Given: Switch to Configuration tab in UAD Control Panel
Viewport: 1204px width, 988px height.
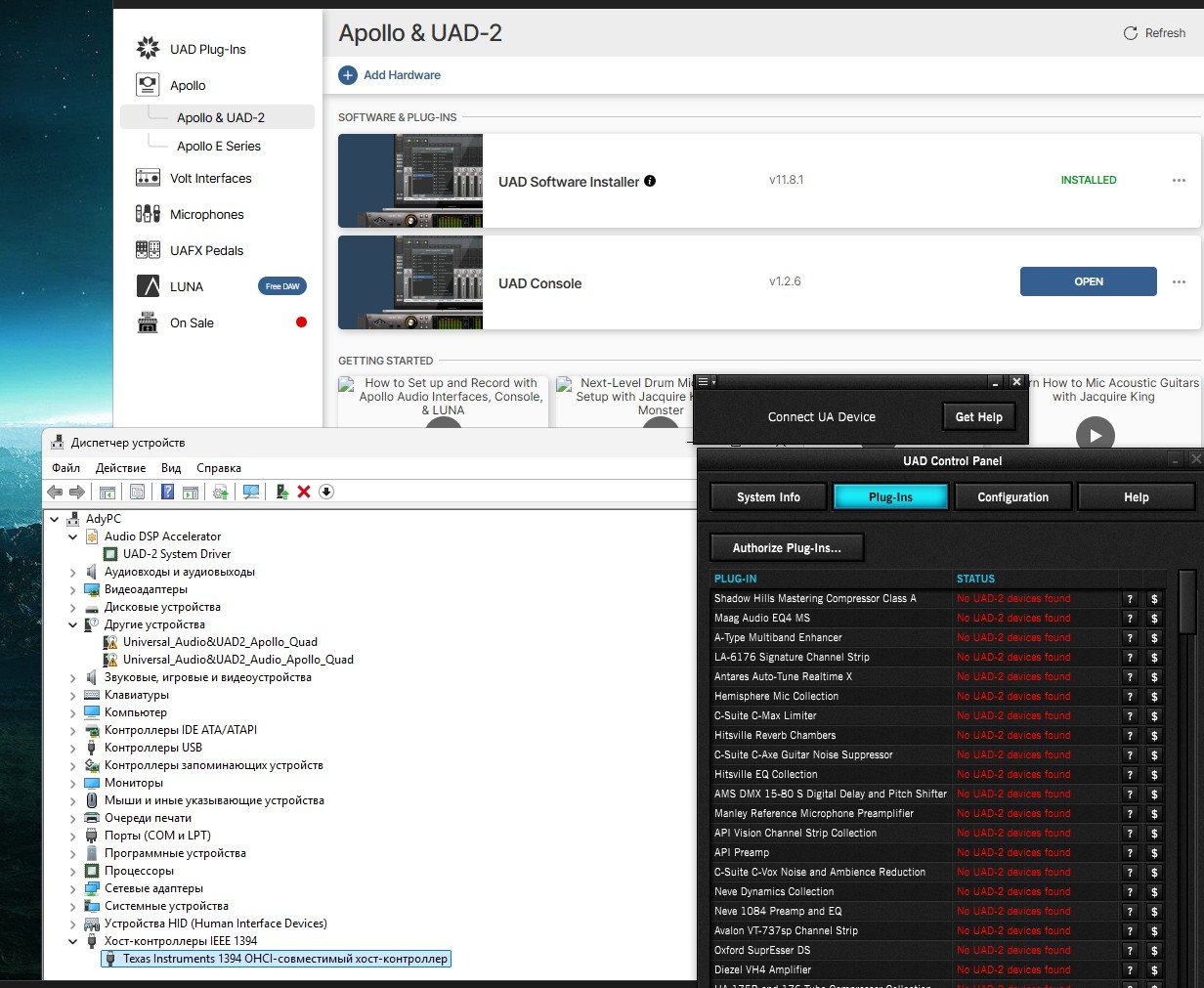Looking at the screenshot, I should [1013, 496].
